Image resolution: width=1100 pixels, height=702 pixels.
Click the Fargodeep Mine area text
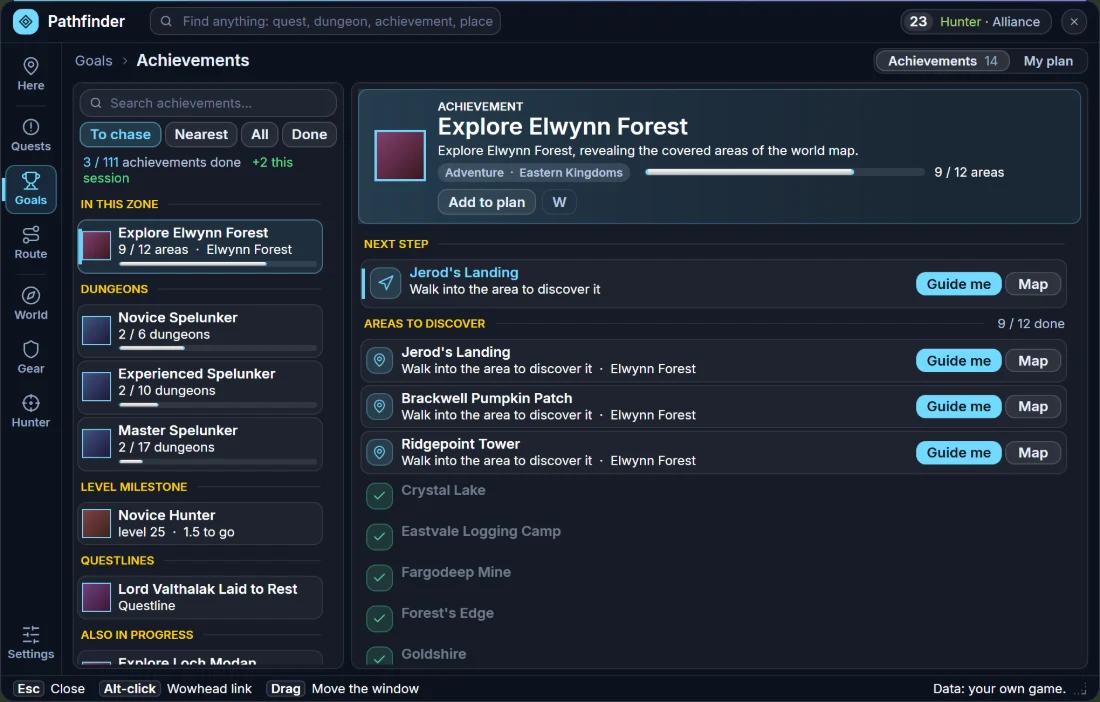coord(456,572)
